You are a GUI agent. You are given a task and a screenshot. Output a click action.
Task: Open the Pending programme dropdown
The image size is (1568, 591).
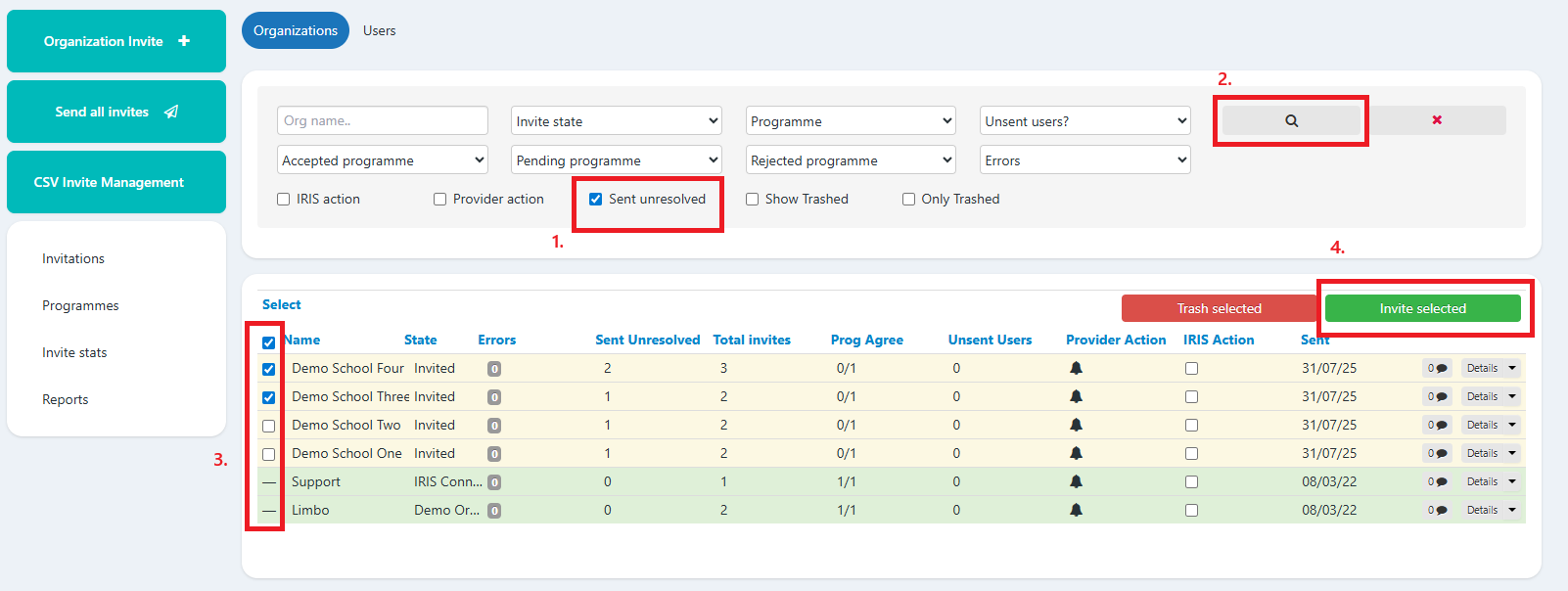coord(617,159)
